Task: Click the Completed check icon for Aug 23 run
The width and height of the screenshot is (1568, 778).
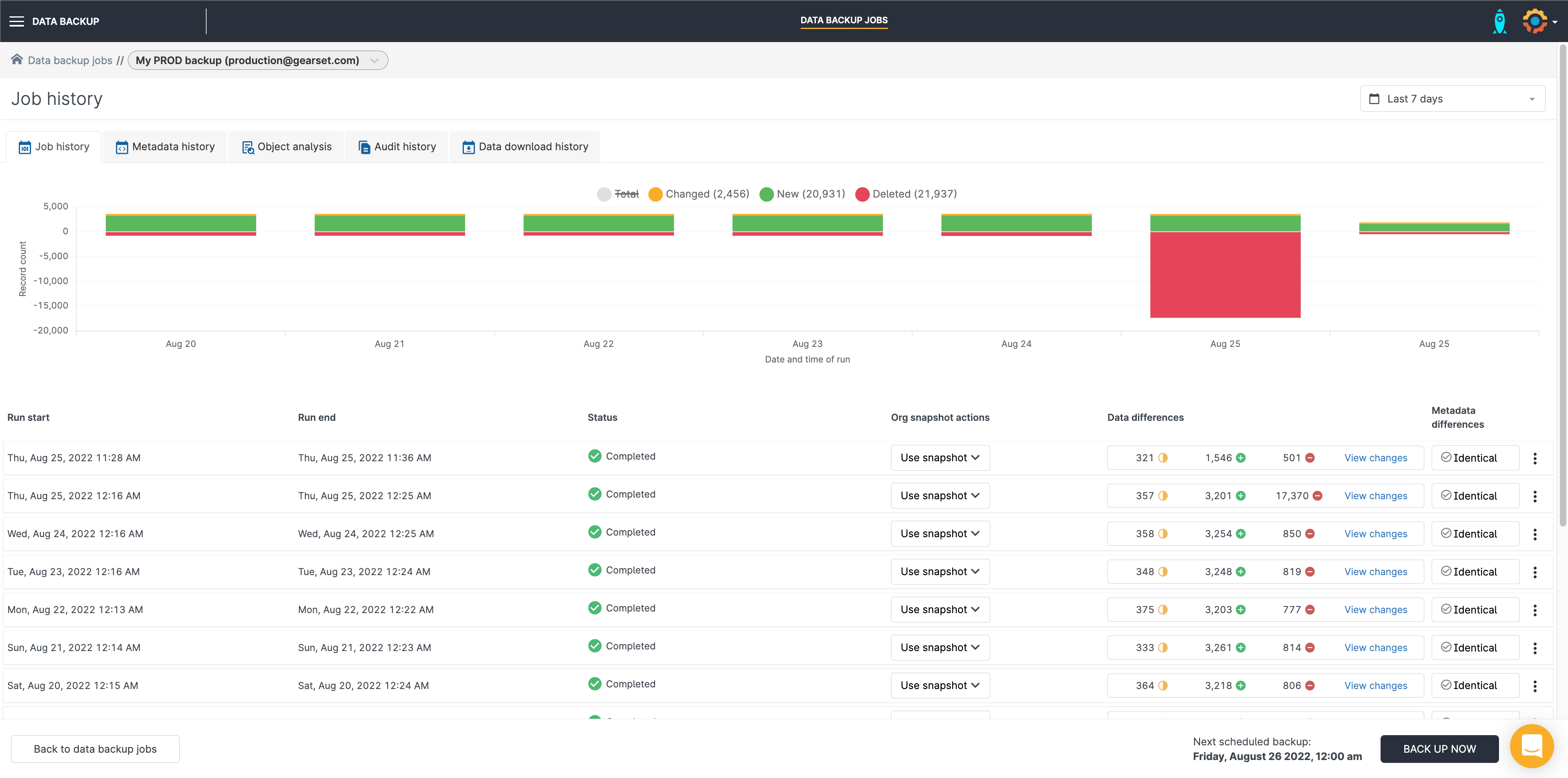Action: coord(595,570)
